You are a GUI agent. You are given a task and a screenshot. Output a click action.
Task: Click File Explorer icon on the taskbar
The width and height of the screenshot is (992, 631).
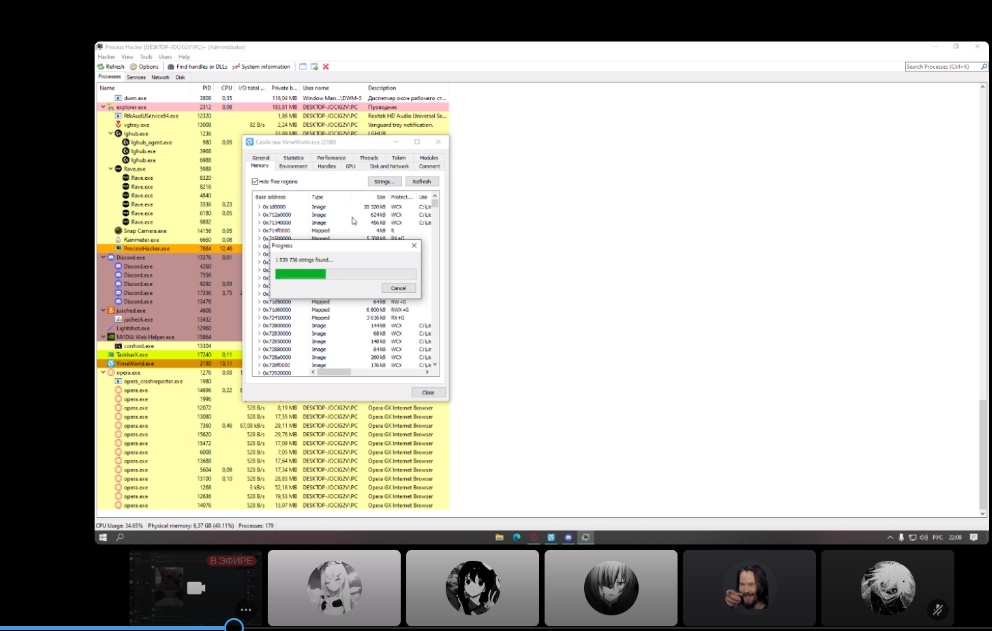500,537
